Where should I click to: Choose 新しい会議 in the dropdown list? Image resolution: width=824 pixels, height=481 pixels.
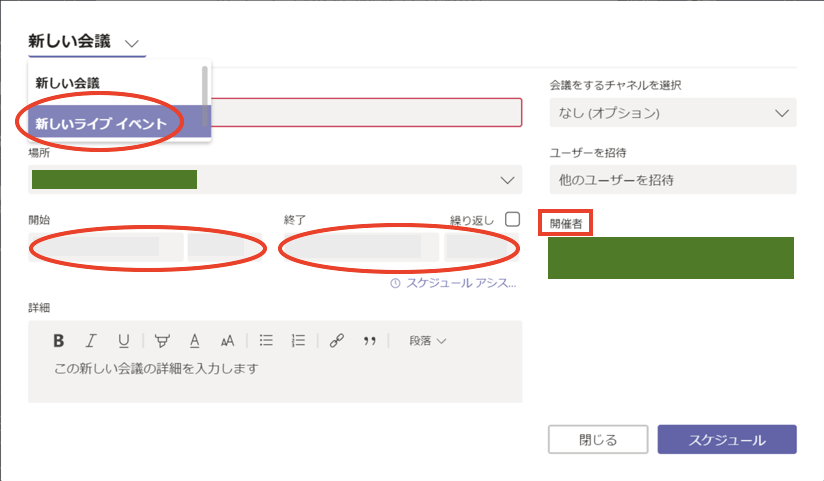(x=68, y=82)
